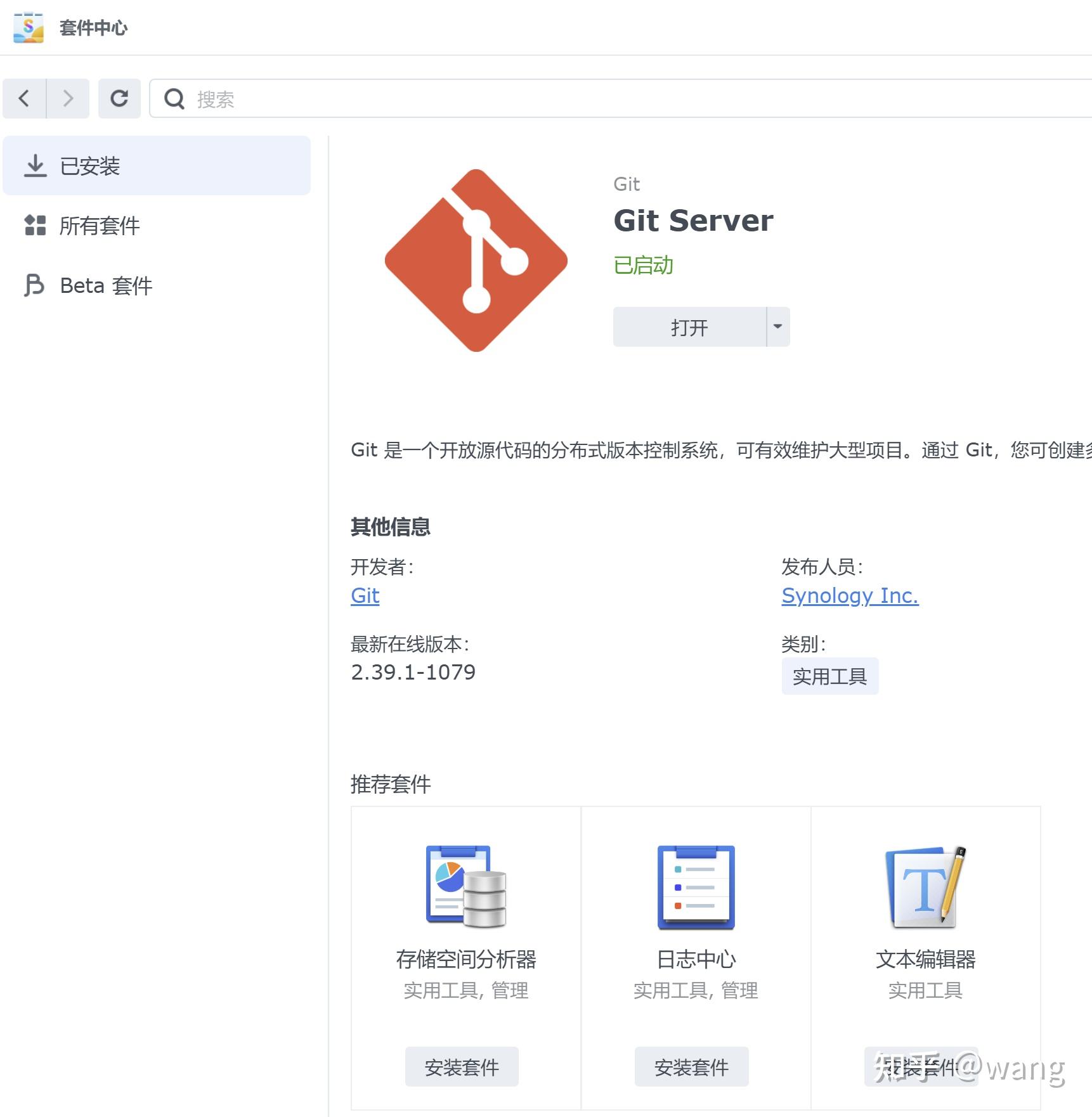Click the back navigation arrow
This screenshot has height=1117, width=1092.
24,98
